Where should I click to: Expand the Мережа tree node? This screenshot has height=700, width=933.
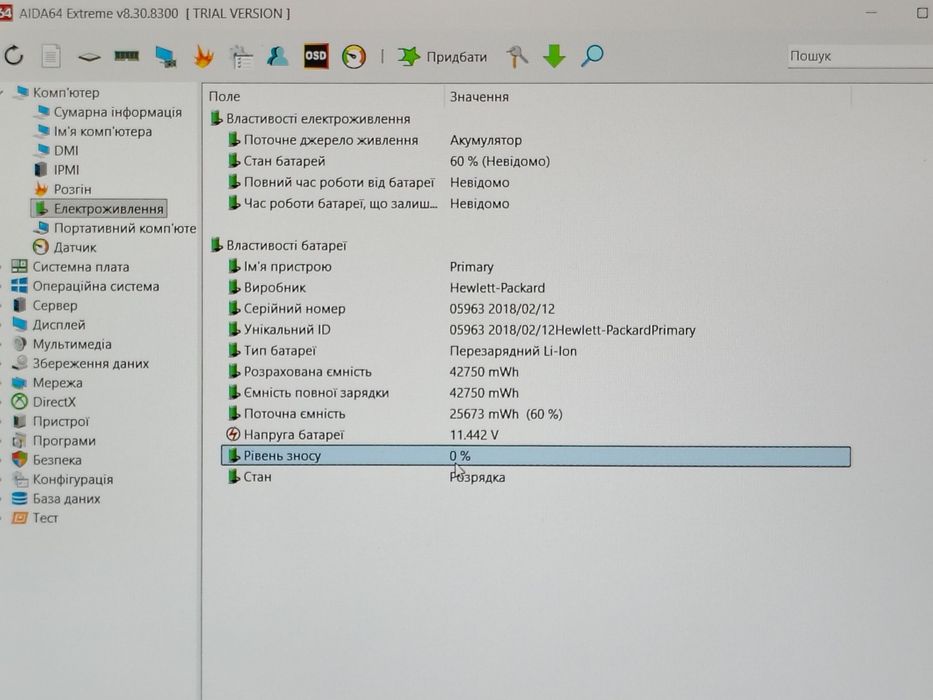pyautogui.click(x=57, y=383)
